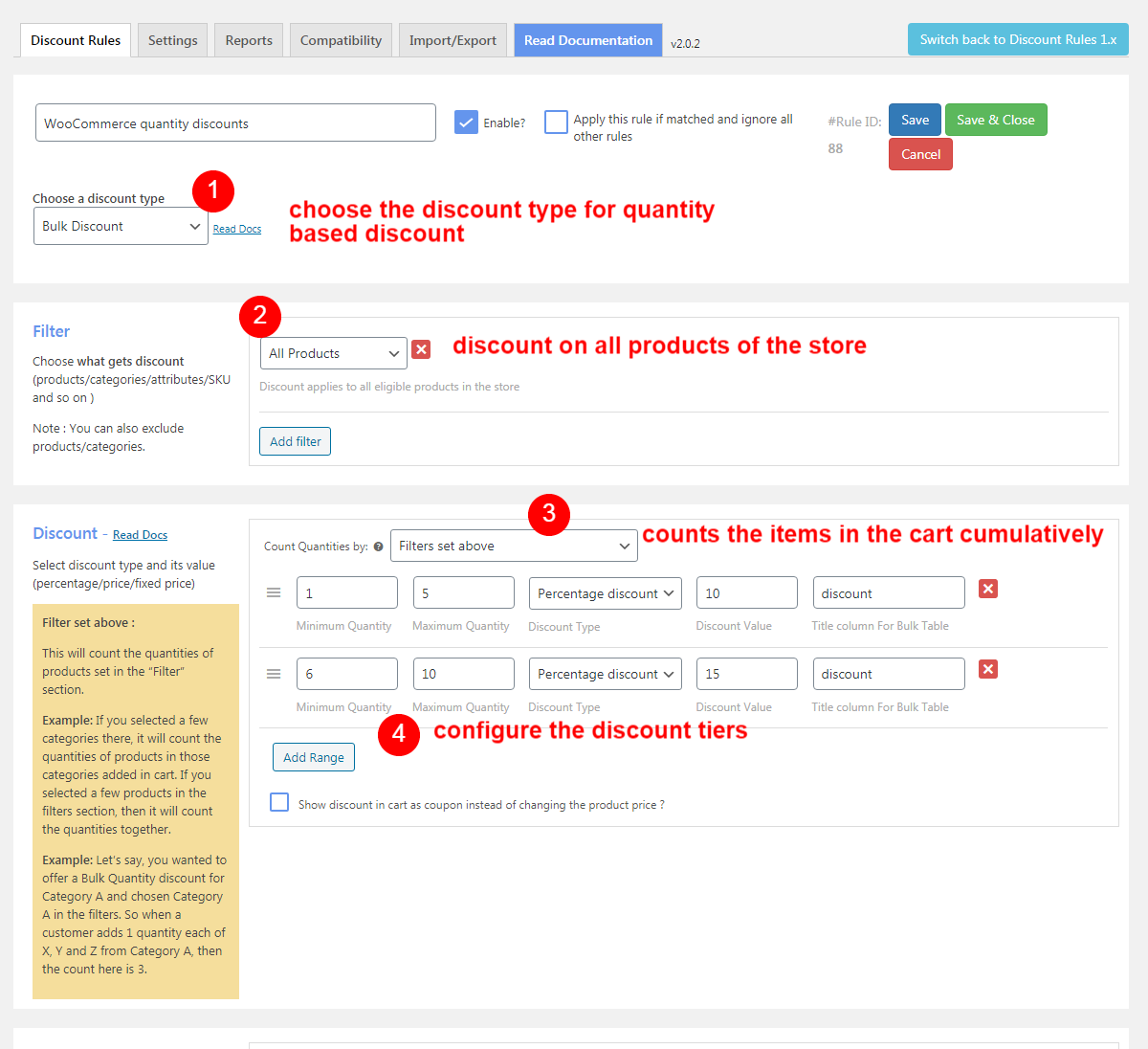Enable show discount in cart as coupon

click(x=278, y=802)
